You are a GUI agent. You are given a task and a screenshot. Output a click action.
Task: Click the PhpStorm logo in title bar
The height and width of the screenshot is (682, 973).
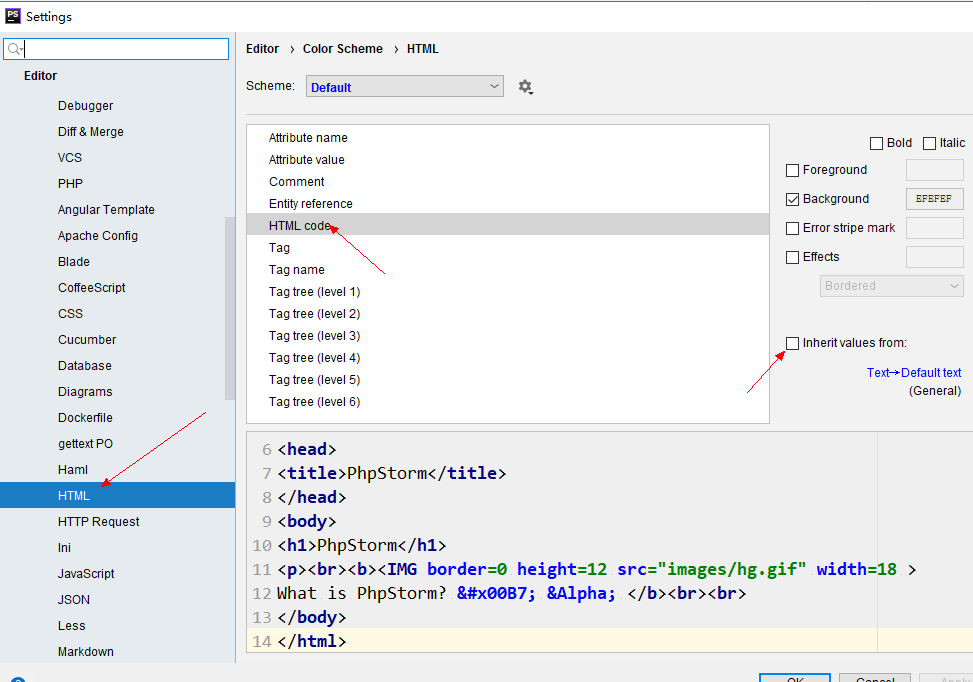click(x=12, y=16)
